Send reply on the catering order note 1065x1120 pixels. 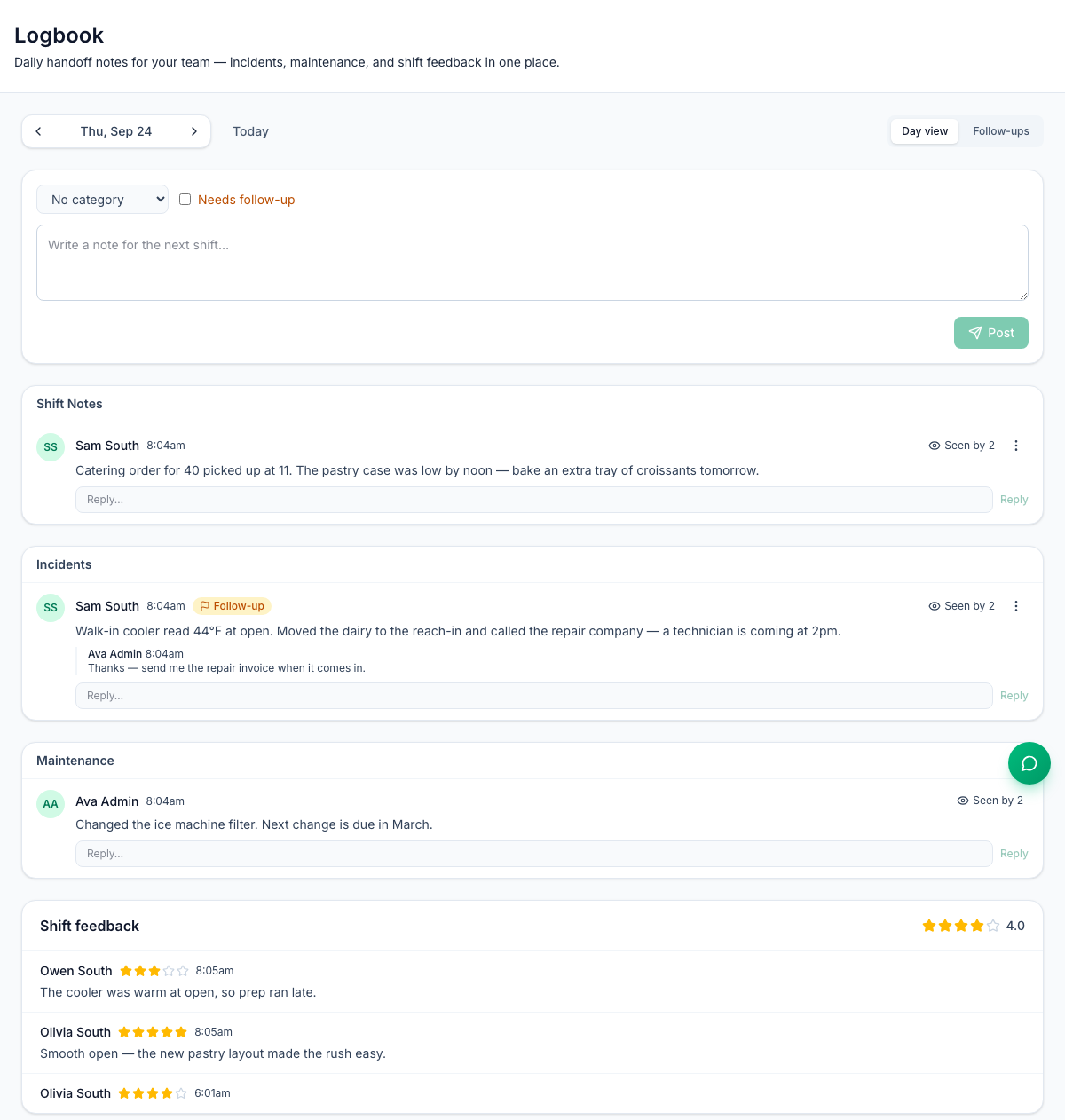[x=1014, y=500]
